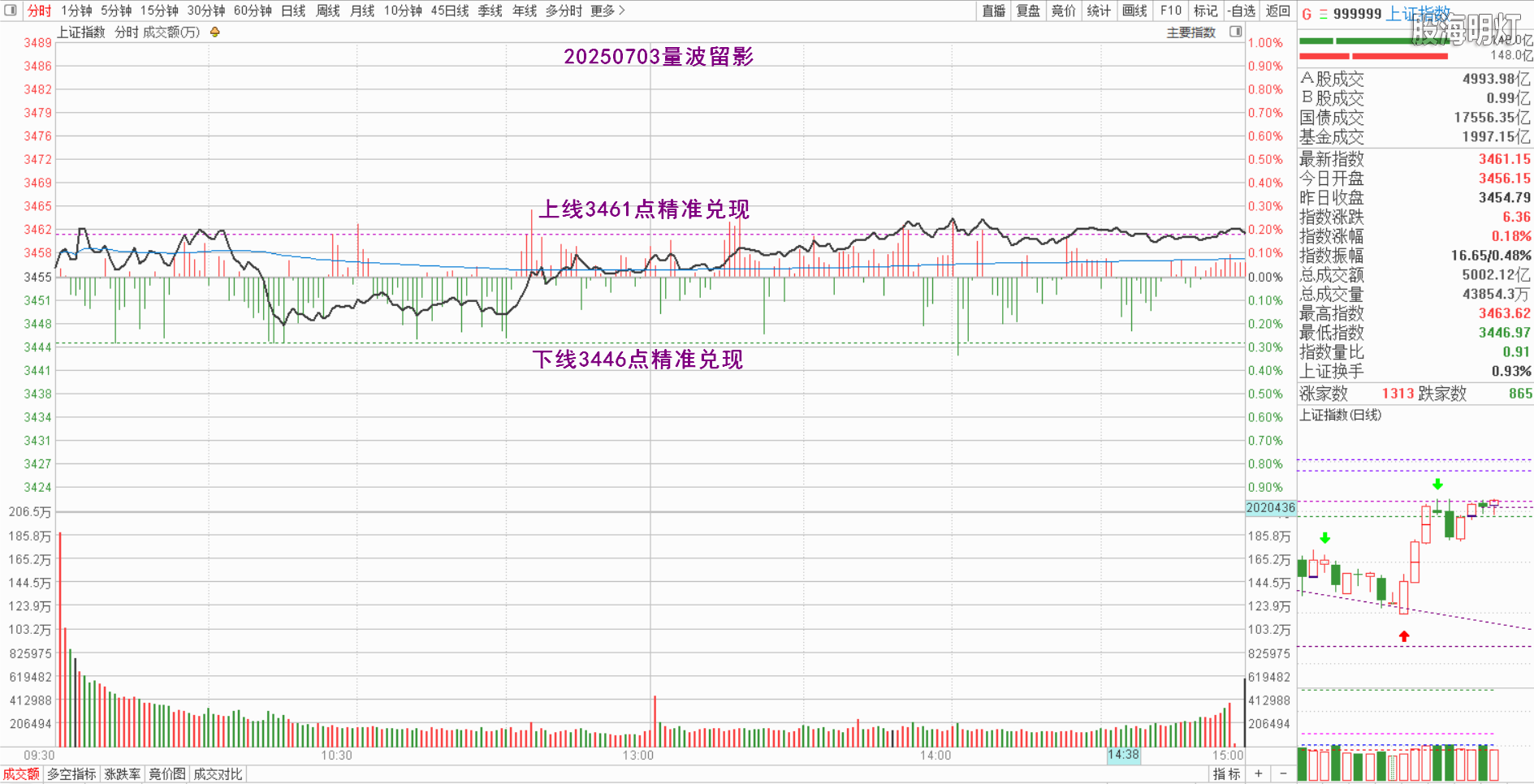Click the 复盘 replay button
This screenshot has height=784, width=1534.
1028,11
